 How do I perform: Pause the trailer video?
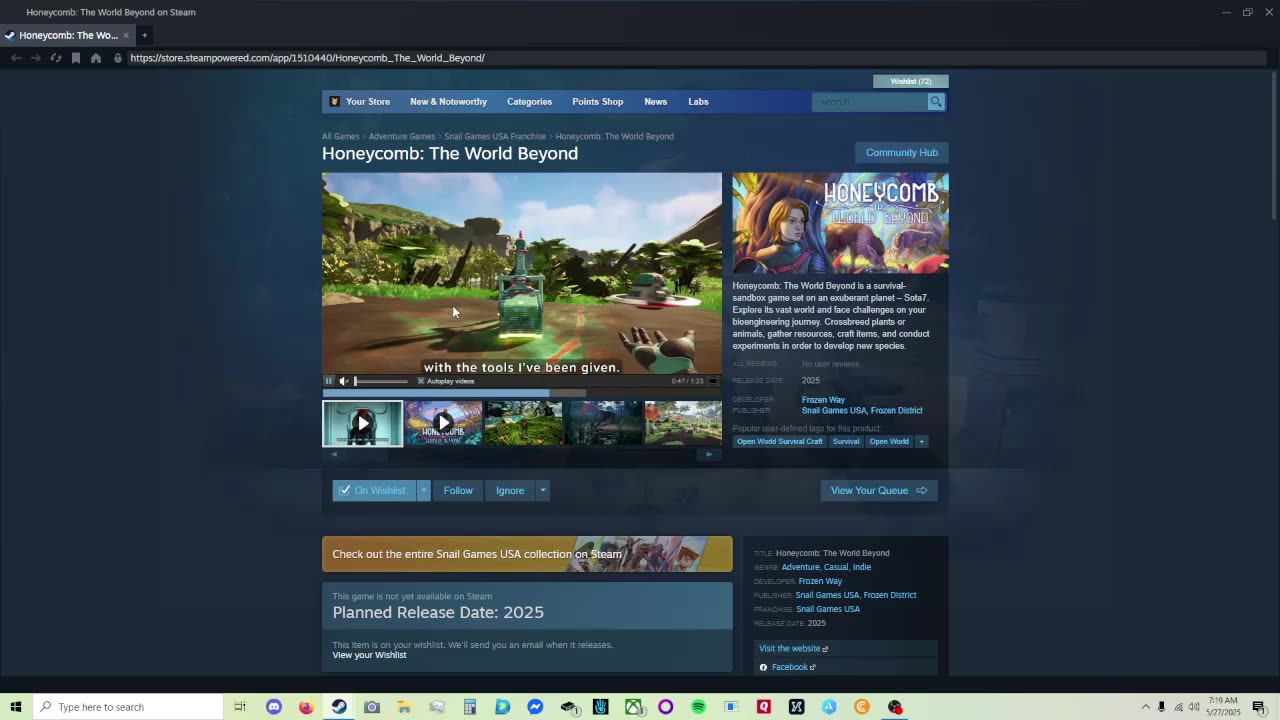328,381
